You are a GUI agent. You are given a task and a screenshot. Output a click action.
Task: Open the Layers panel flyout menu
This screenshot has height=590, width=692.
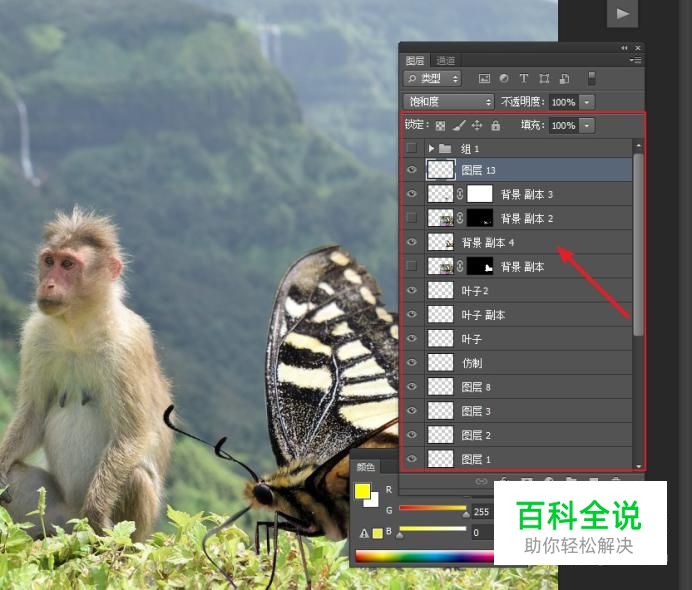(x=636, y=60)
